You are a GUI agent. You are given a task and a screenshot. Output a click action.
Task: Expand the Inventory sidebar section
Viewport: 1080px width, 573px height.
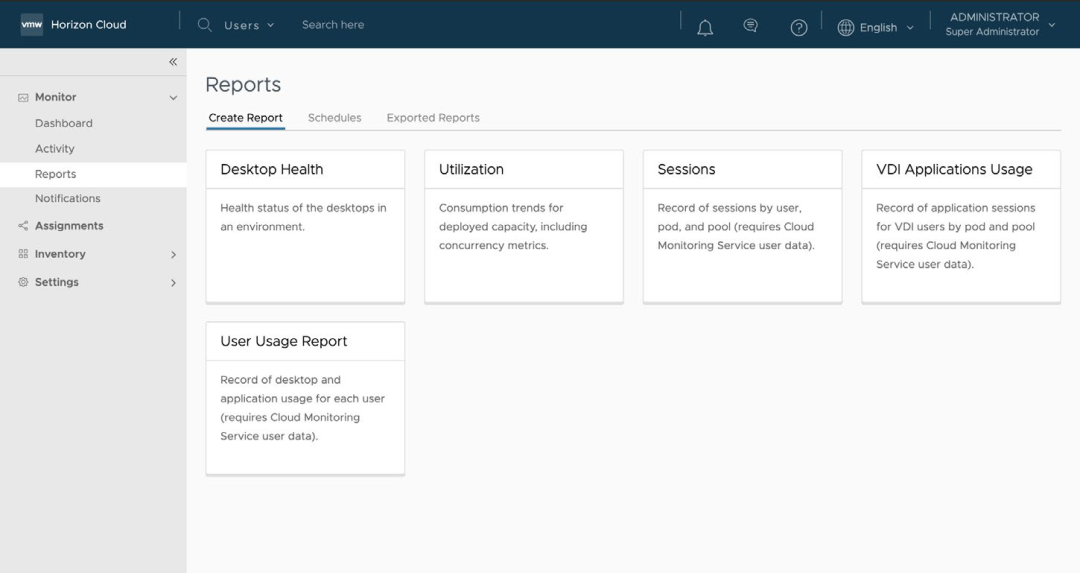pos(173,254)
